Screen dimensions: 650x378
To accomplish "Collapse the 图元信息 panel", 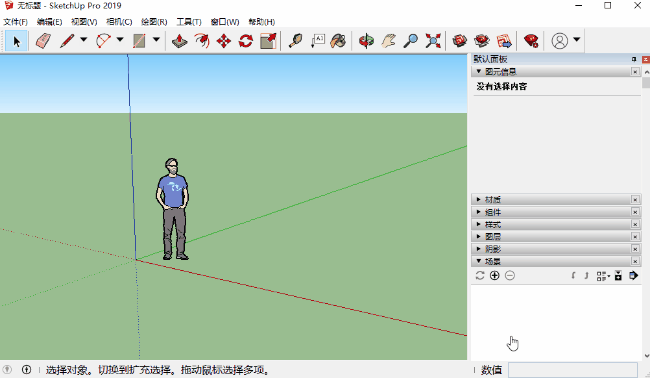I will [479, 71].
